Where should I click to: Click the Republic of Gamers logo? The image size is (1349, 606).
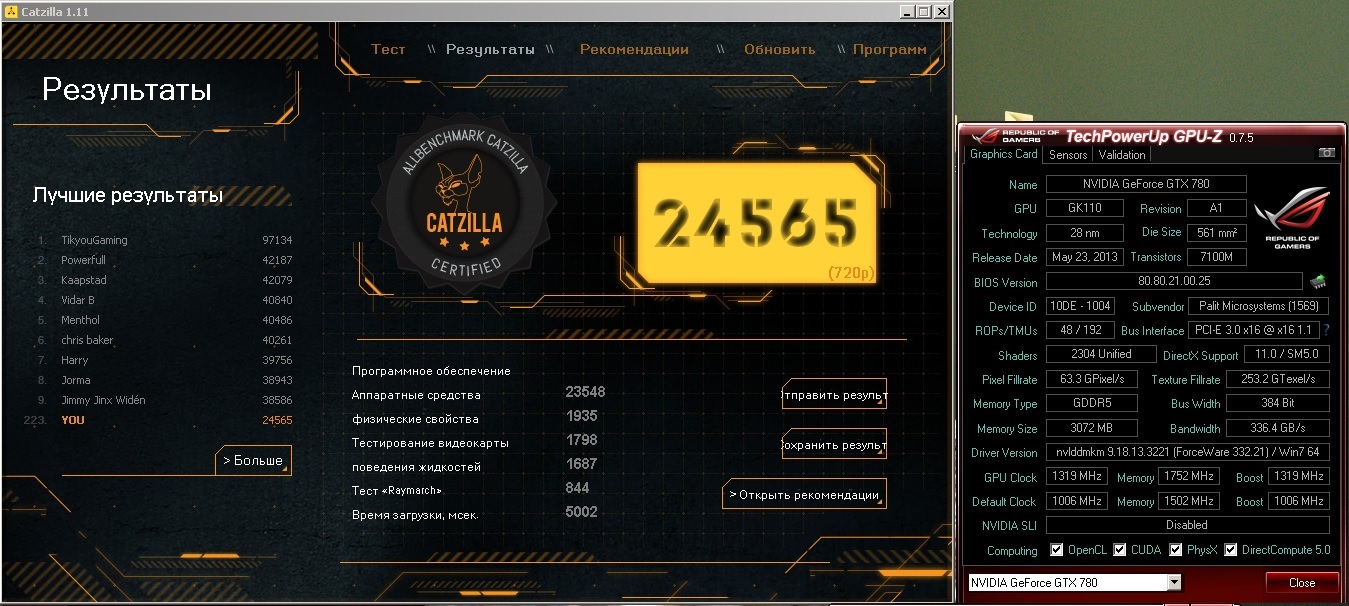[1291, 220]
